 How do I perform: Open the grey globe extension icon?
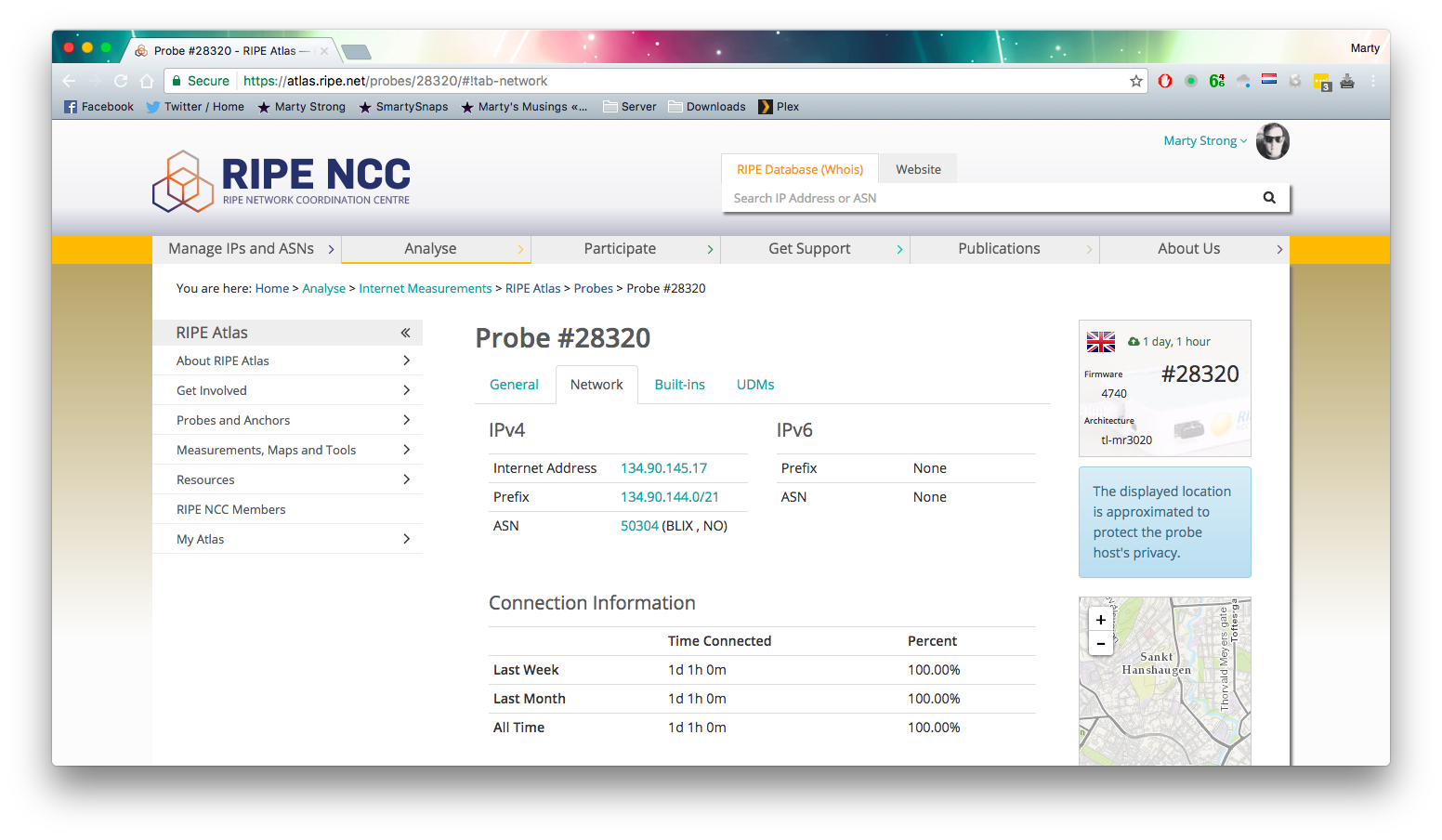coord(1295,81)
